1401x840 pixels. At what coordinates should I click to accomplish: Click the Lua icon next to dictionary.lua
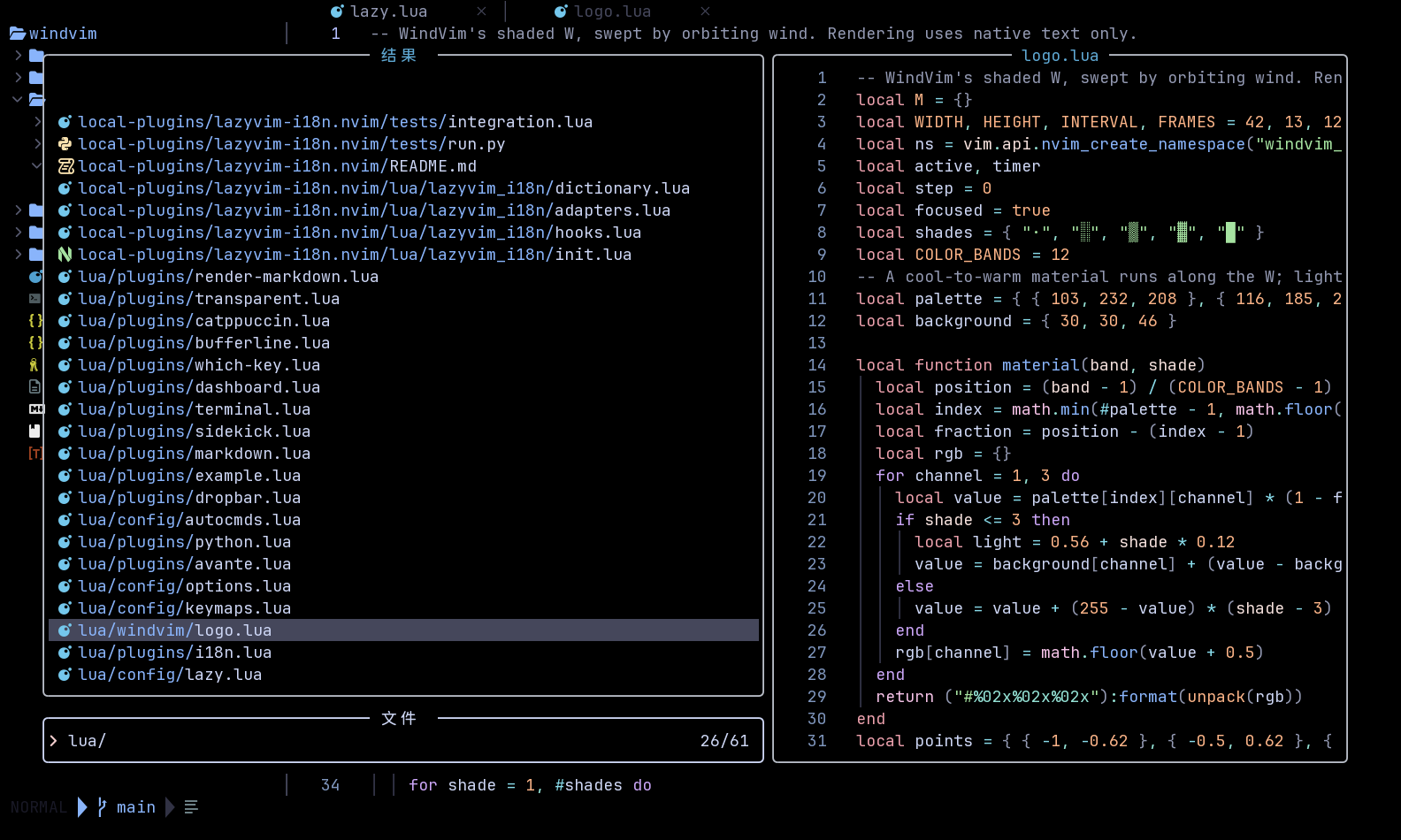65,188
